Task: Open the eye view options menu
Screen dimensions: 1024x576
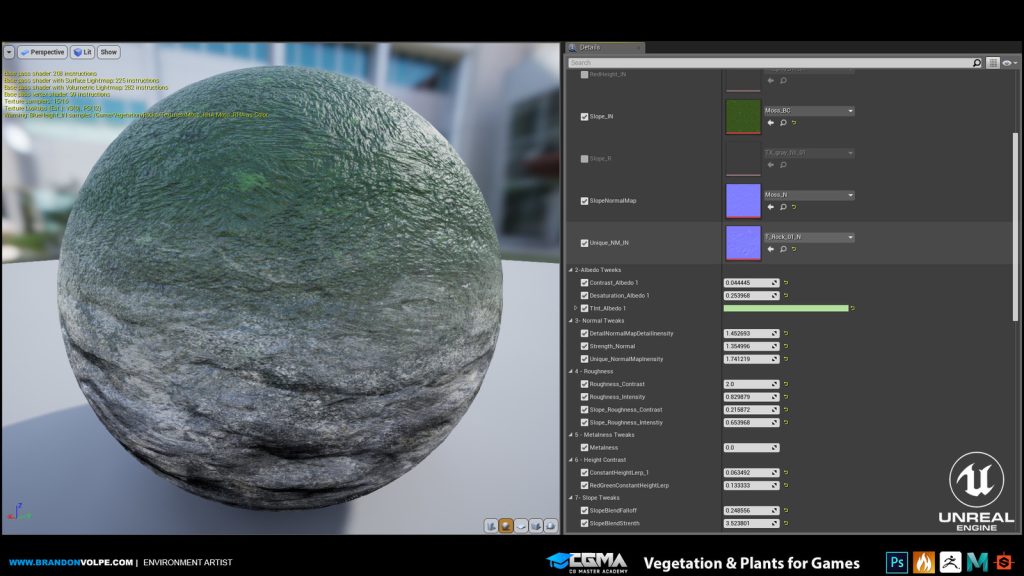Action: point(1007,62)
